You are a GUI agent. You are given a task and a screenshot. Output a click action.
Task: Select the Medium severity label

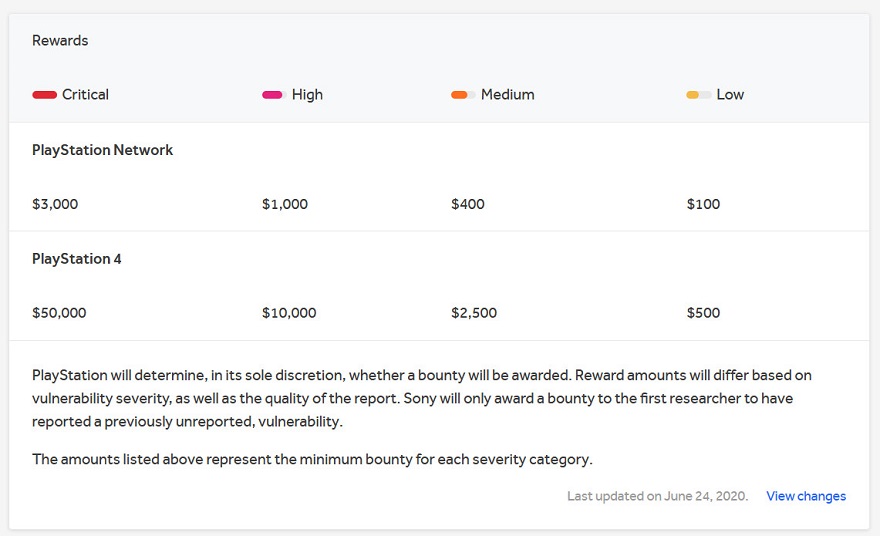tap(507, 94)
